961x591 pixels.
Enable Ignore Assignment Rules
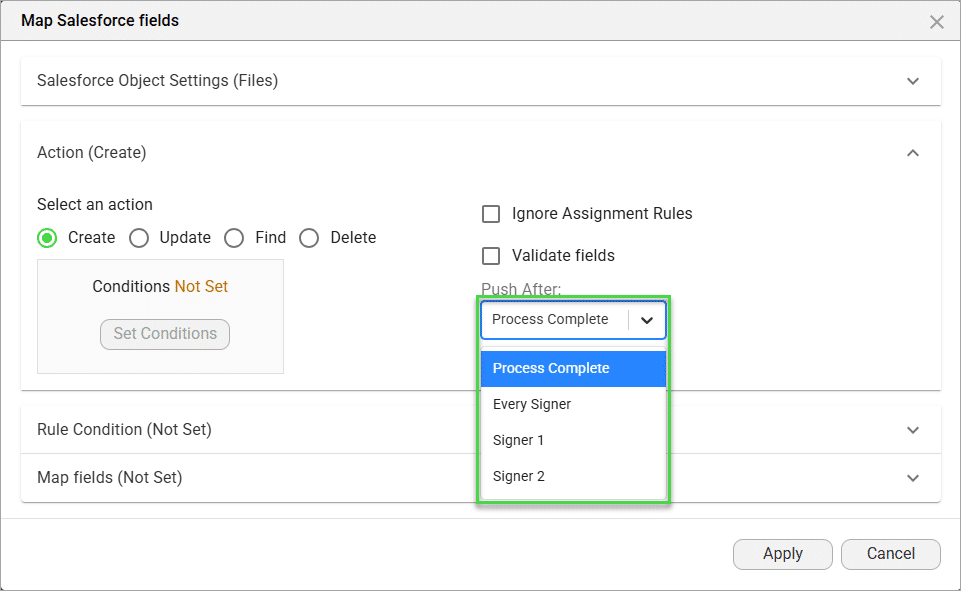pyautogui.click(x=491, y=213)
